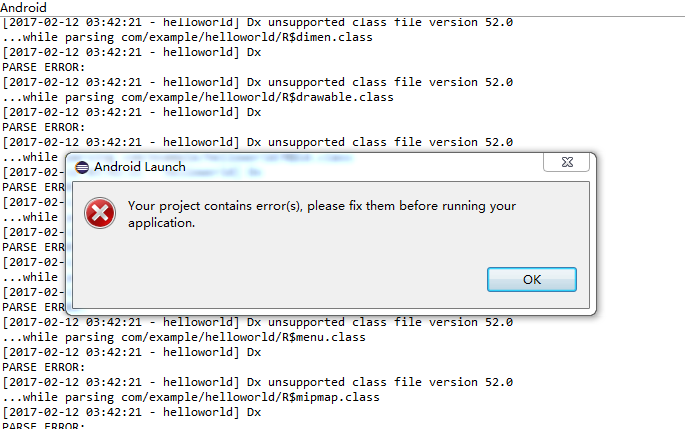Screen dimensions: 685x429
Task: Click the 'Your project contains error(s)' message text
Action: pyautogui.click(x=322, y=214)
